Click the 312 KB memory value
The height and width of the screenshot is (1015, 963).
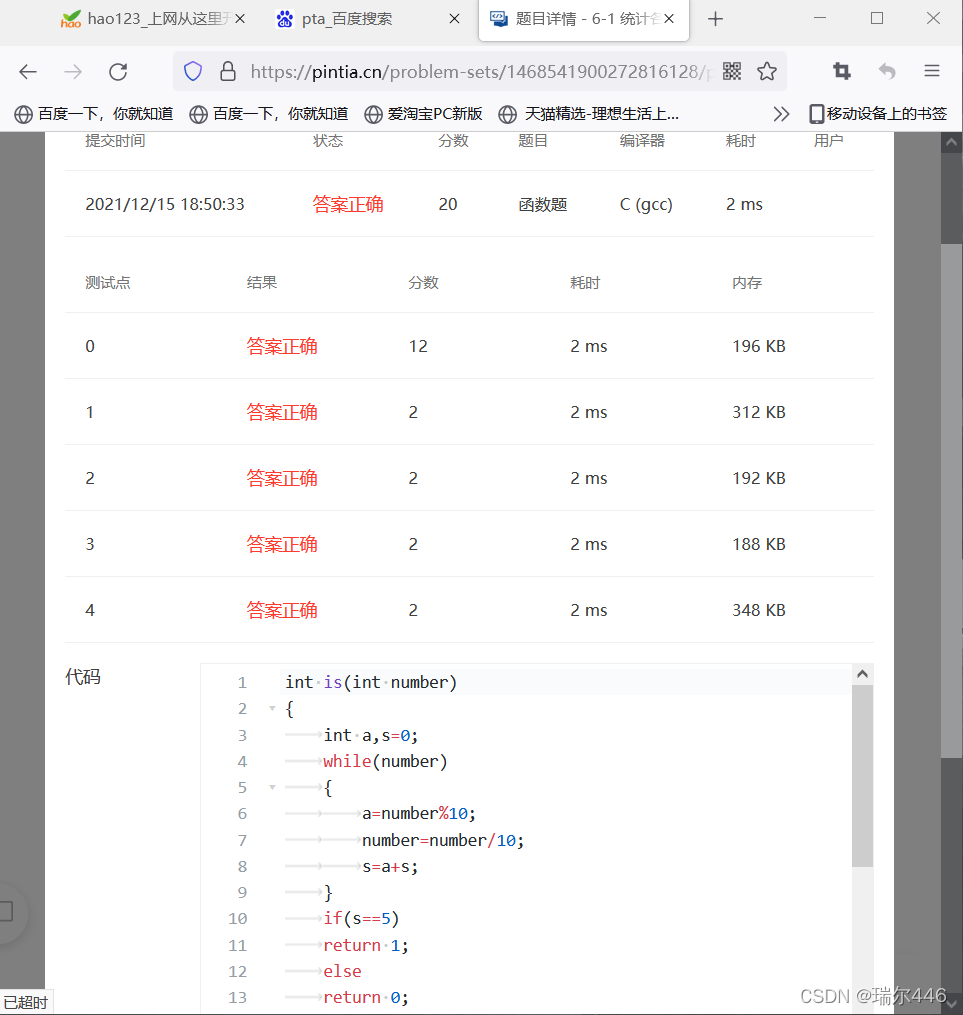point(758,412)
